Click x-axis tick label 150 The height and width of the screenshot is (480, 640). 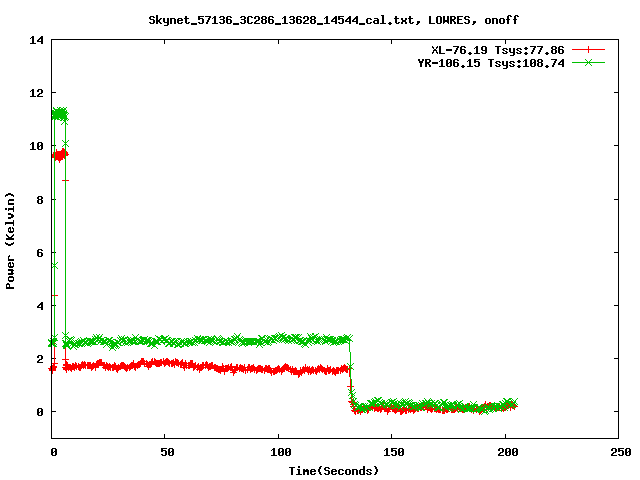pyautogui.click(x=394, y=452)
